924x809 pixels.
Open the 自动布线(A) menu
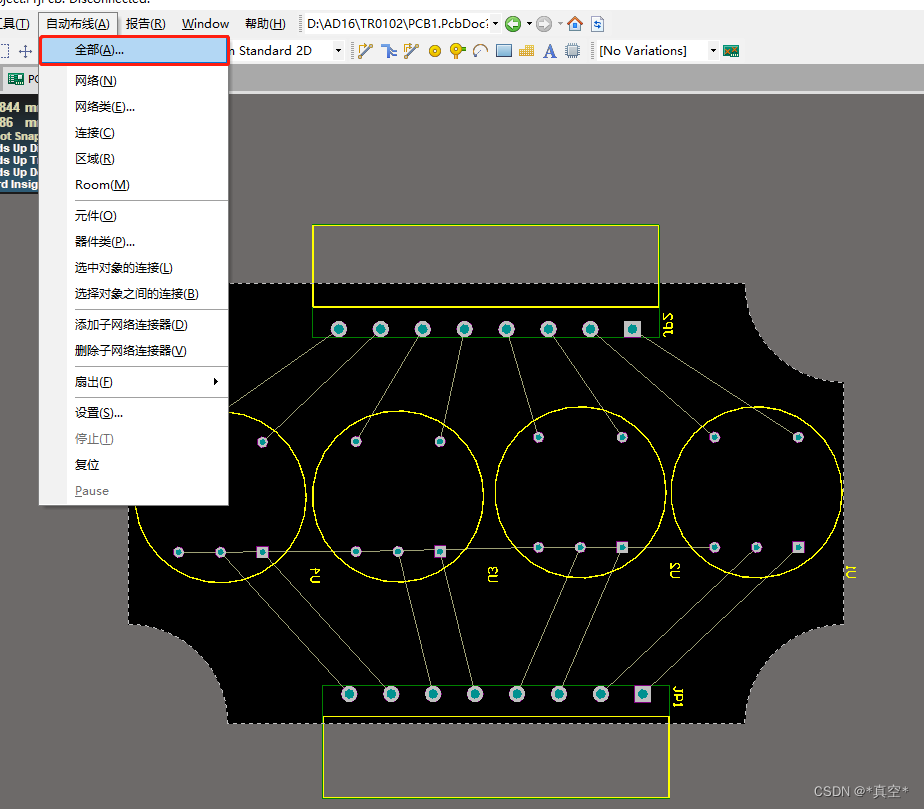[78, 24]
